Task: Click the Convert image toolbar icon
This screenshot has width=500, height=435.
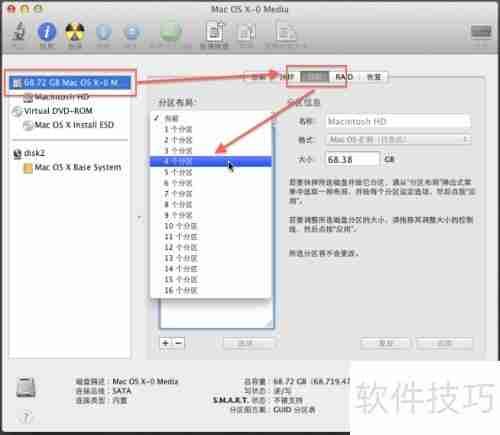Action: (x=246, y=33)
